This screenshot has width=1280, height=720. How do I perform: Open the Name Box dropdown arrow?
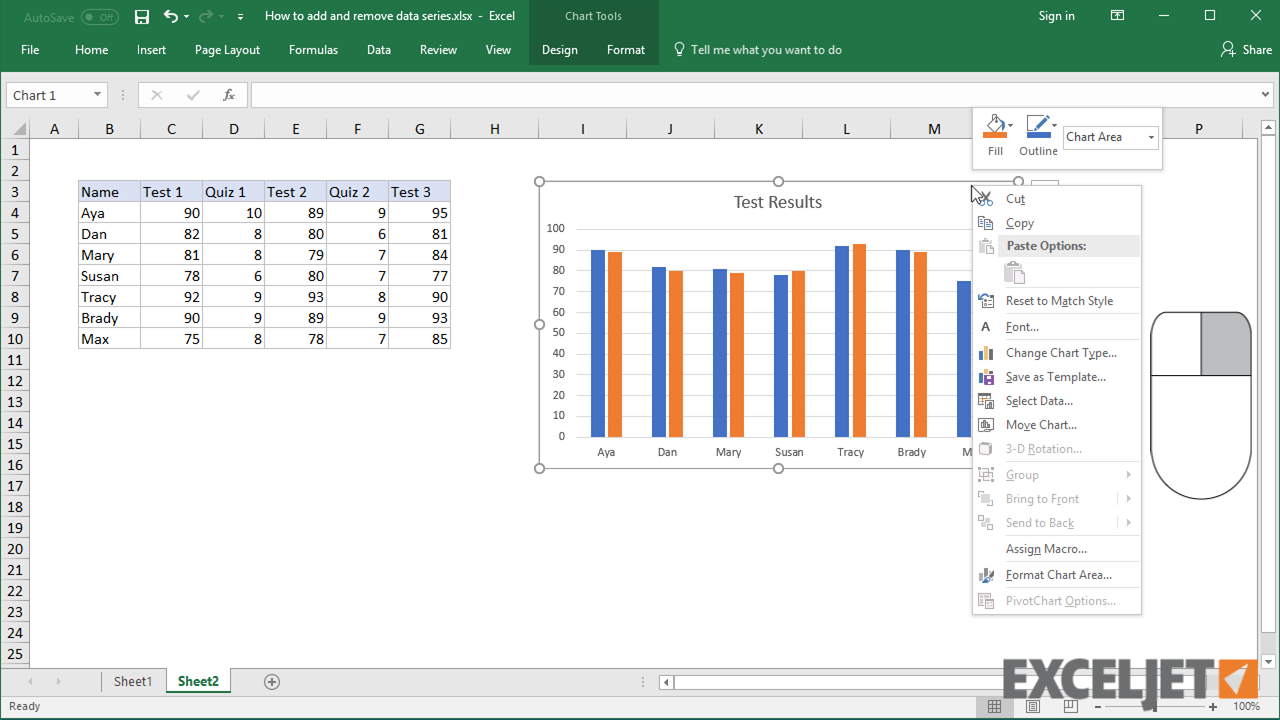(97, 95)
